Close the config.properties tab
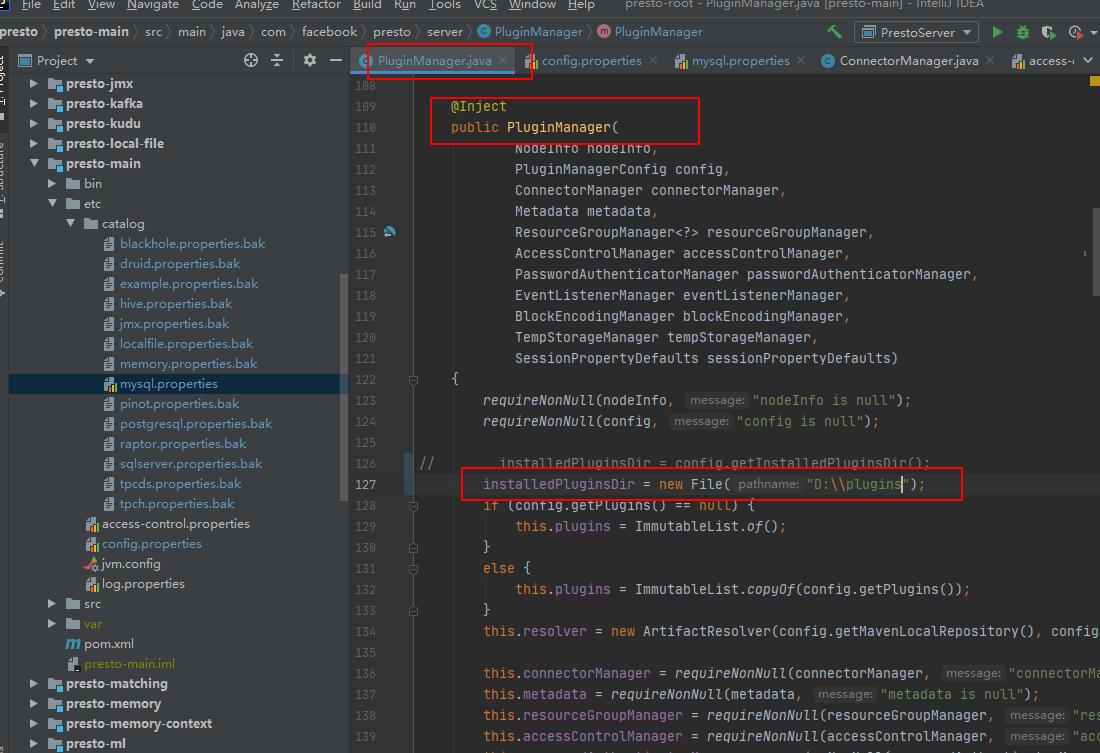1100x753 pixels. pyautogui.click(x=653, y=60)
